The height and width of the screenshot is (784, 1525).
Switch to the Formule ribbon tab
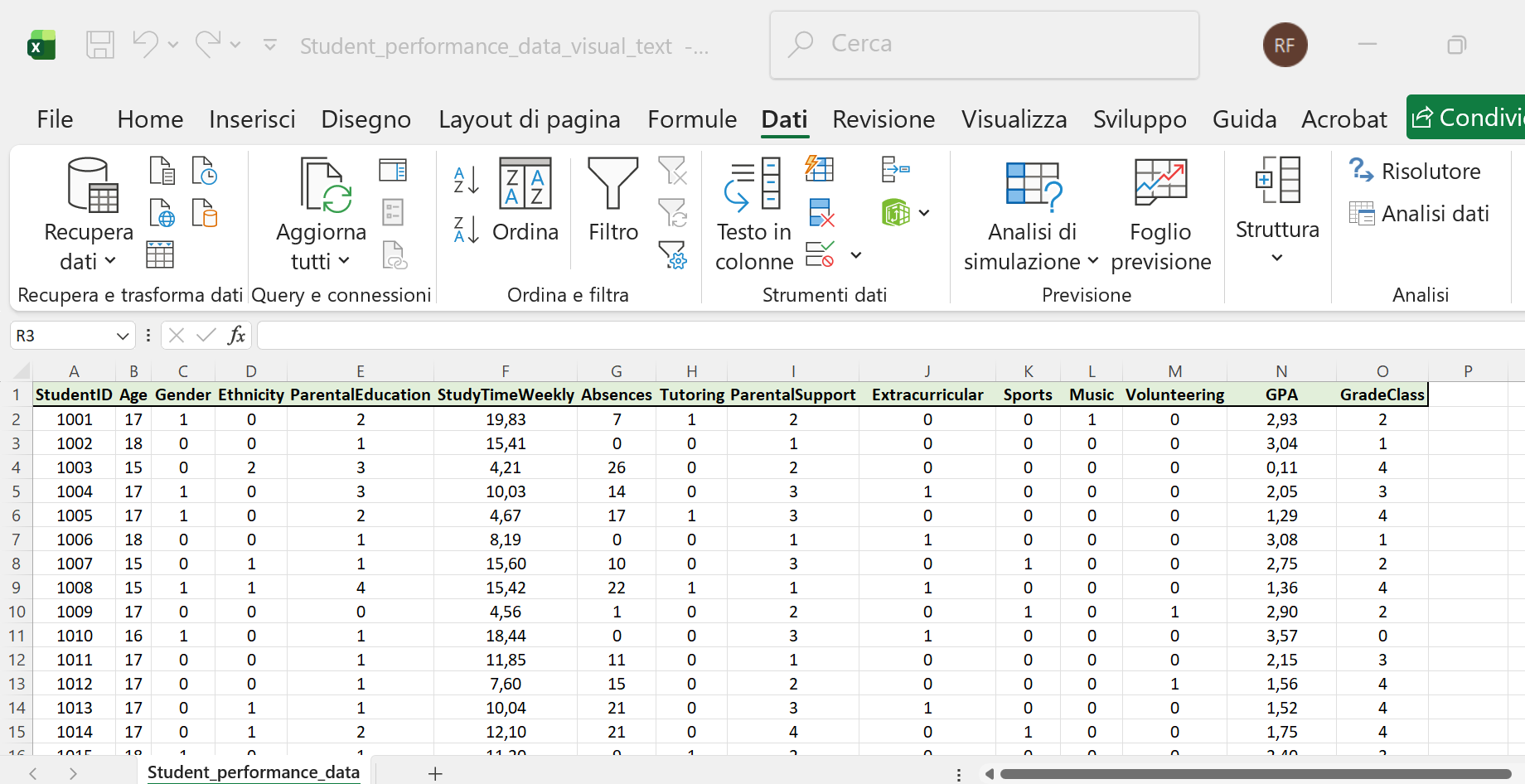(692, 119)
